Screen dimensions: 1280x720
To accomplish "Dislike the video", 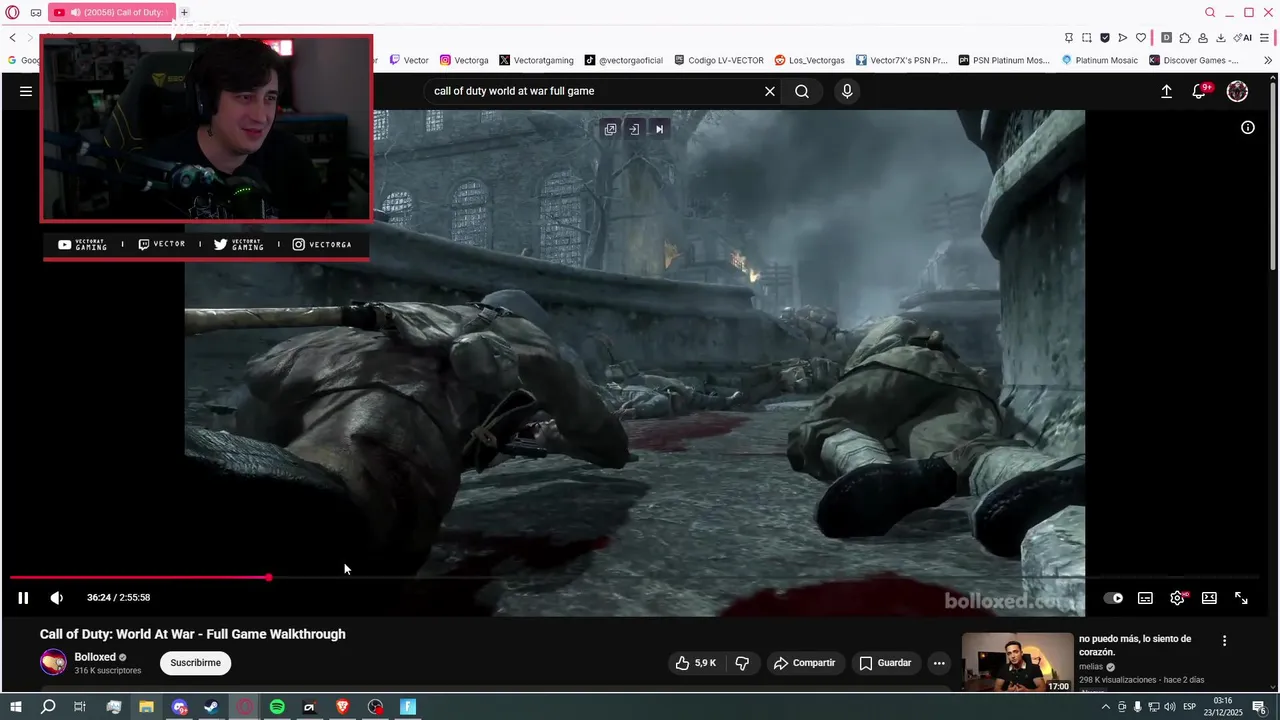I will [x=742, y=663].
